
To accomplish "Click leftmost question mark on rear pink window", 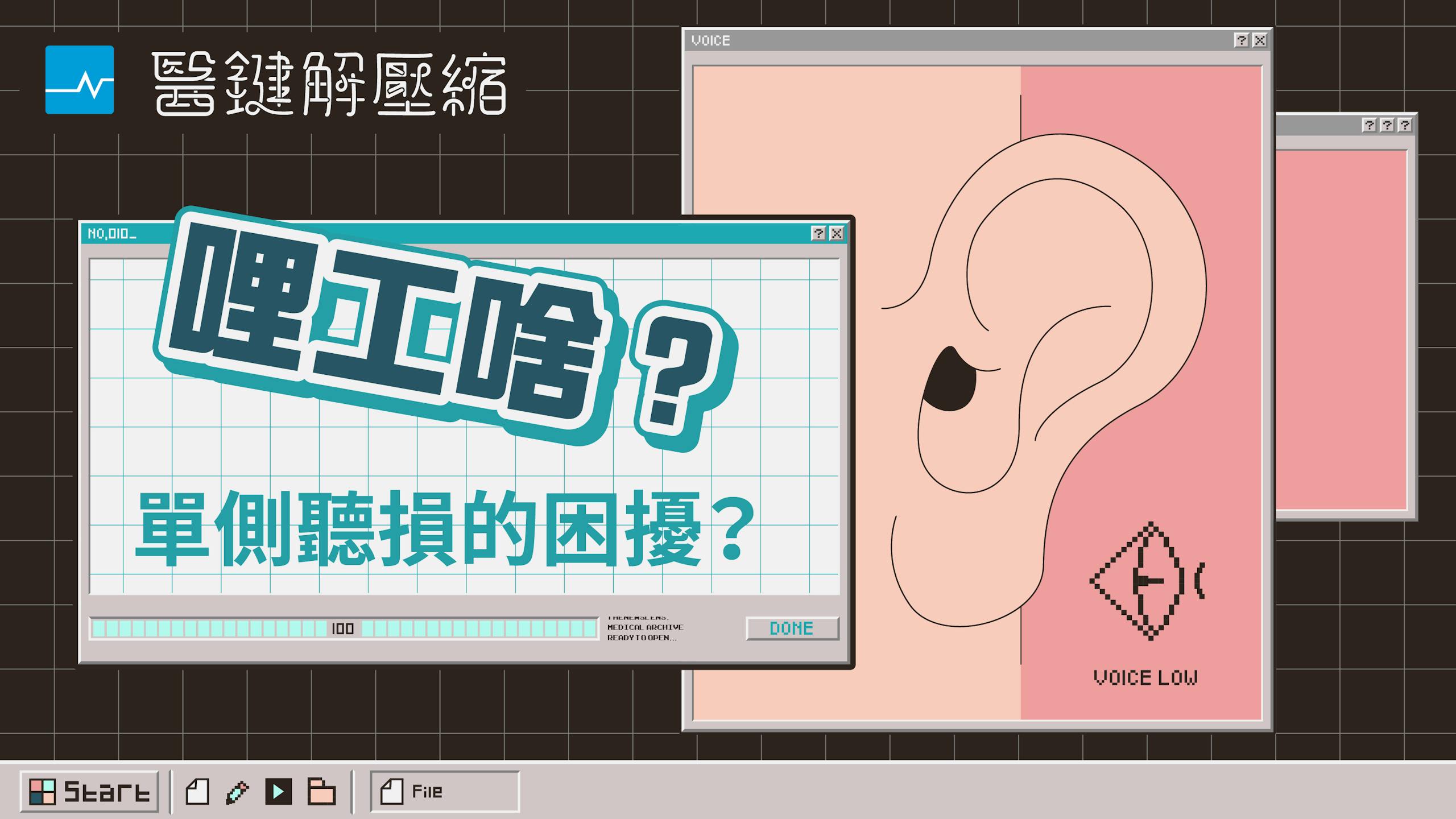I will point(1369,125).
